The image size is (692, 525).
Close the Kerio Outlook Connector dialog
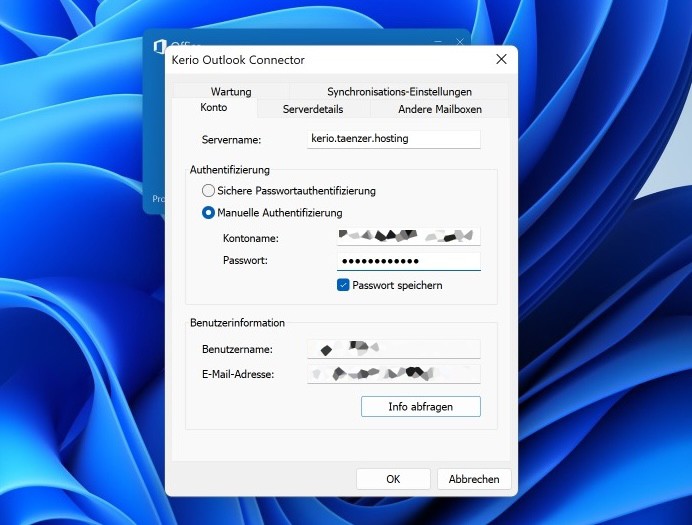[501, 59]
